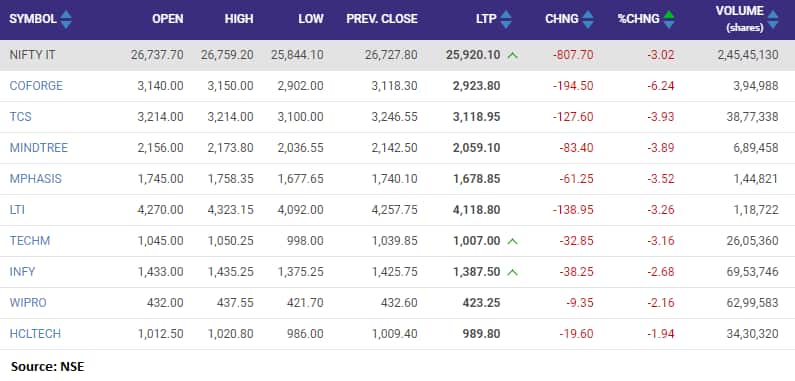The height and width of the screenshot is (381, 795).
Task: Open the LTI symbol link
Action: [17, 210]
